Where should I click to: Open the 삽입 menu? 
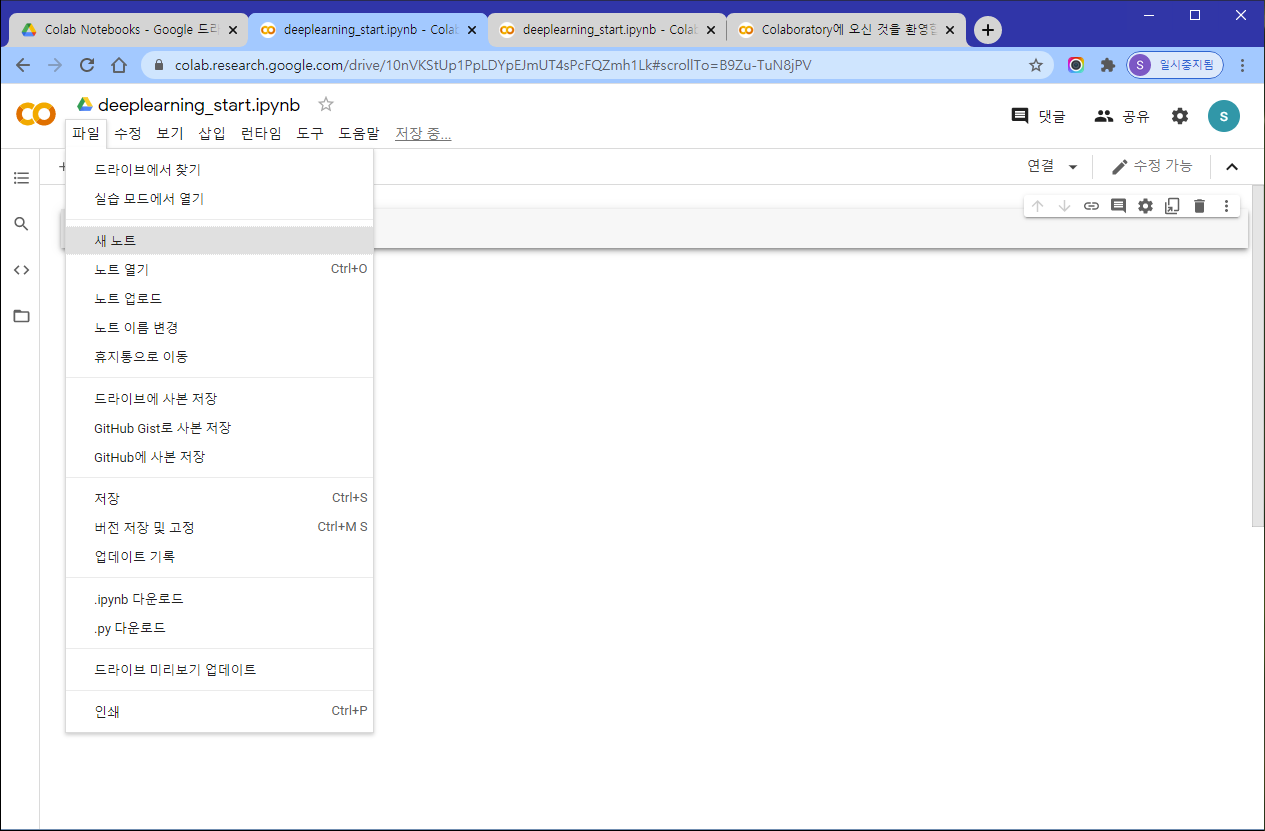click(212, 134)
